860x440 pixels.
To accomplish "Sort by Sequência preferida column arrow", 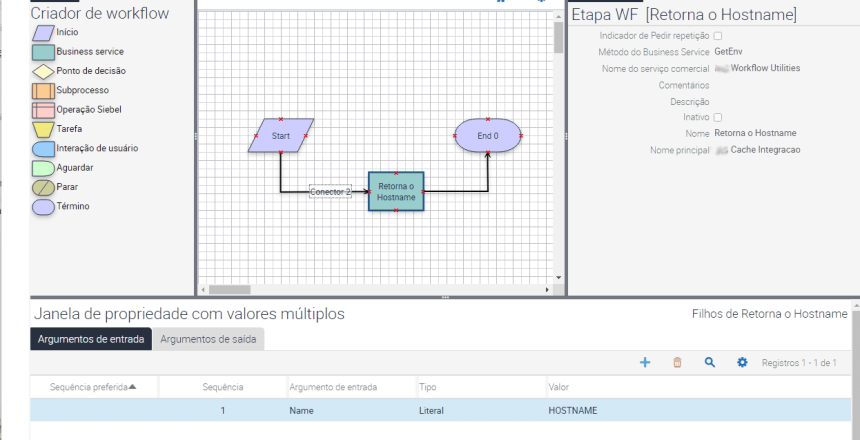I will (x=132, y=387).
